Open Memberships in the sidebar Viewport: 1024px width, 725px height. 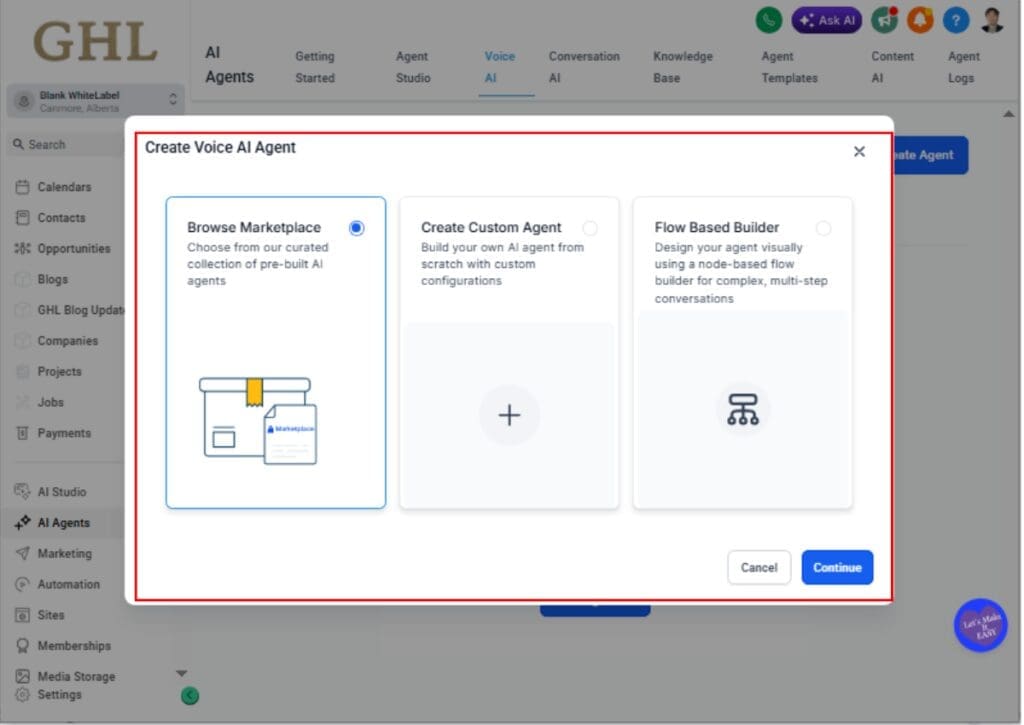tap(74, 645)
